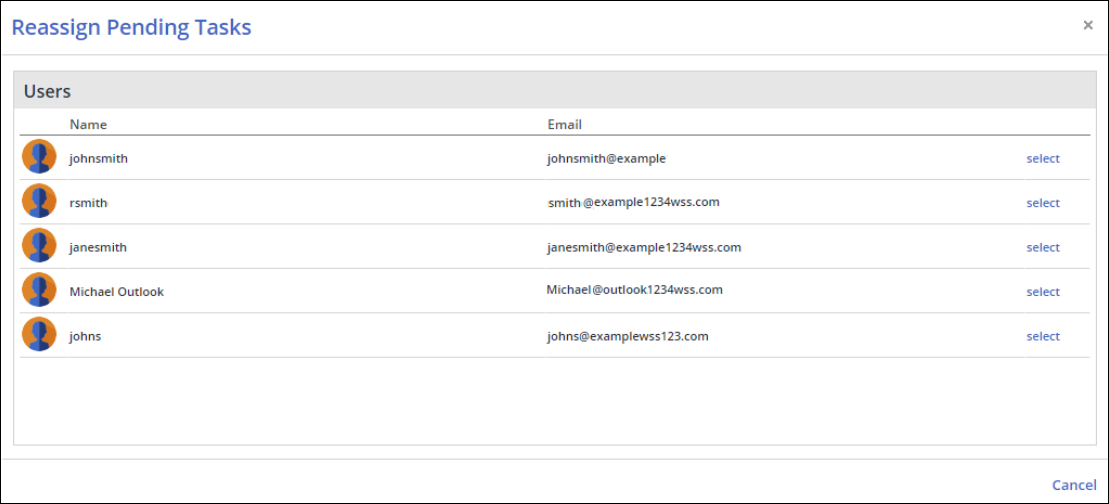This screenshot has width=1109, height=504.
Task: Select rsmith for task reassignment
Action: [1042, 203]
